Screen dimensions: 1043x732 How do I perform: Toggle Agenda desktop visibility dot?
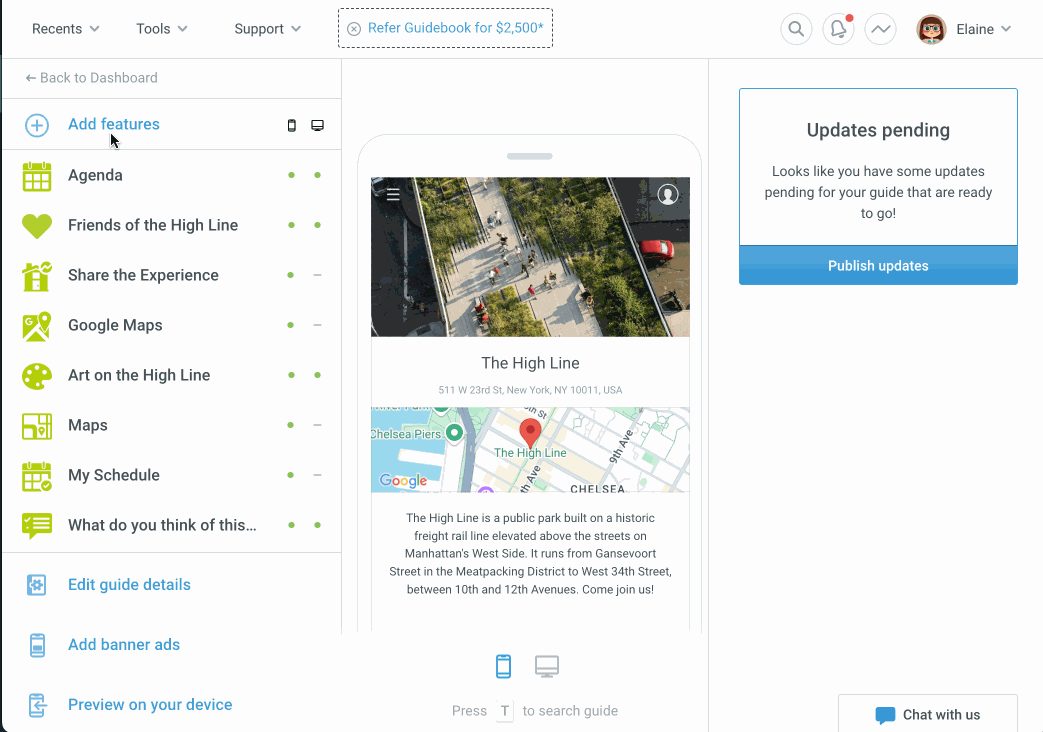coord(317,175)
